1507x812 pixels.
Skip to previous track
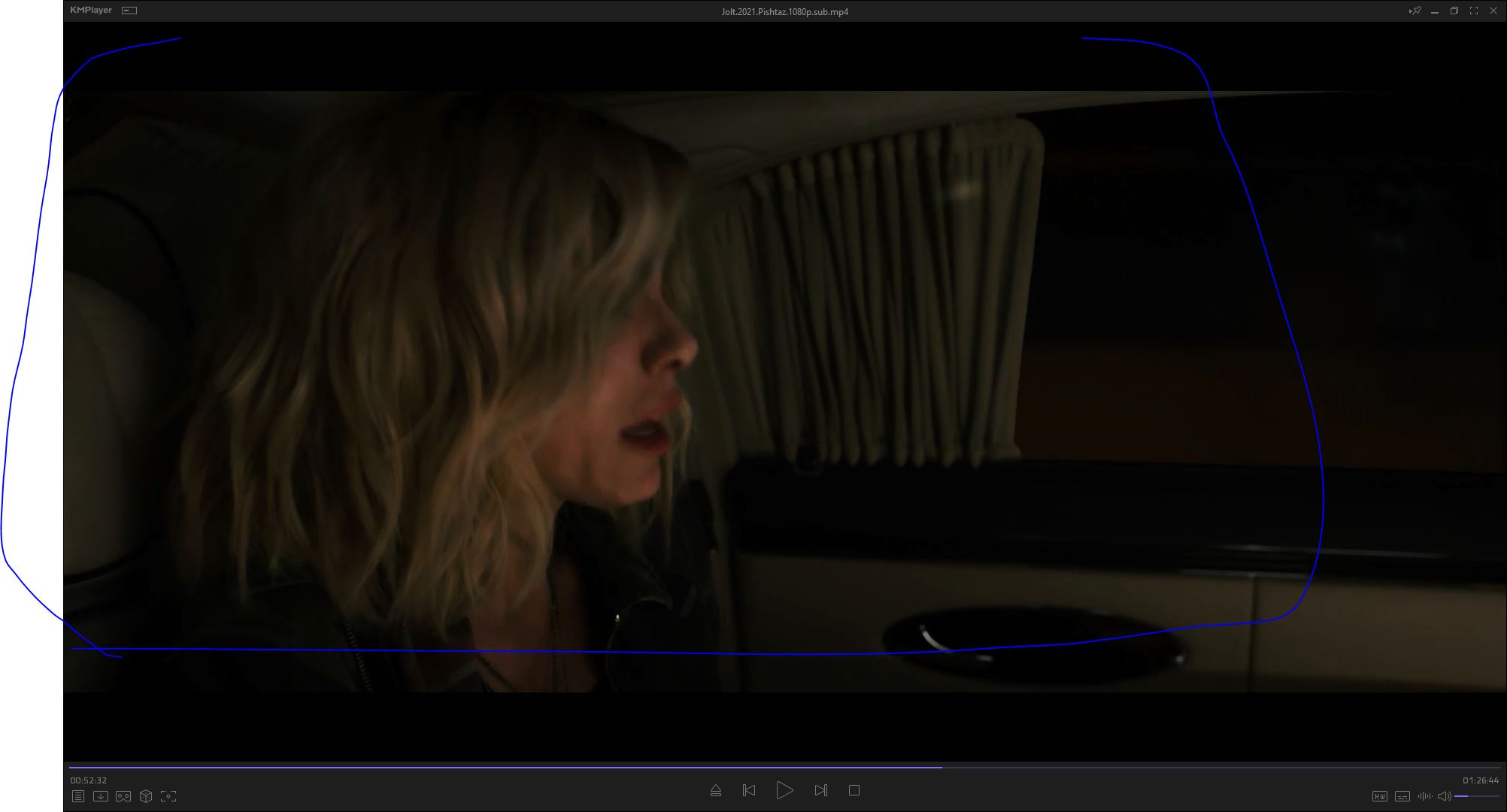pos(749,790)
